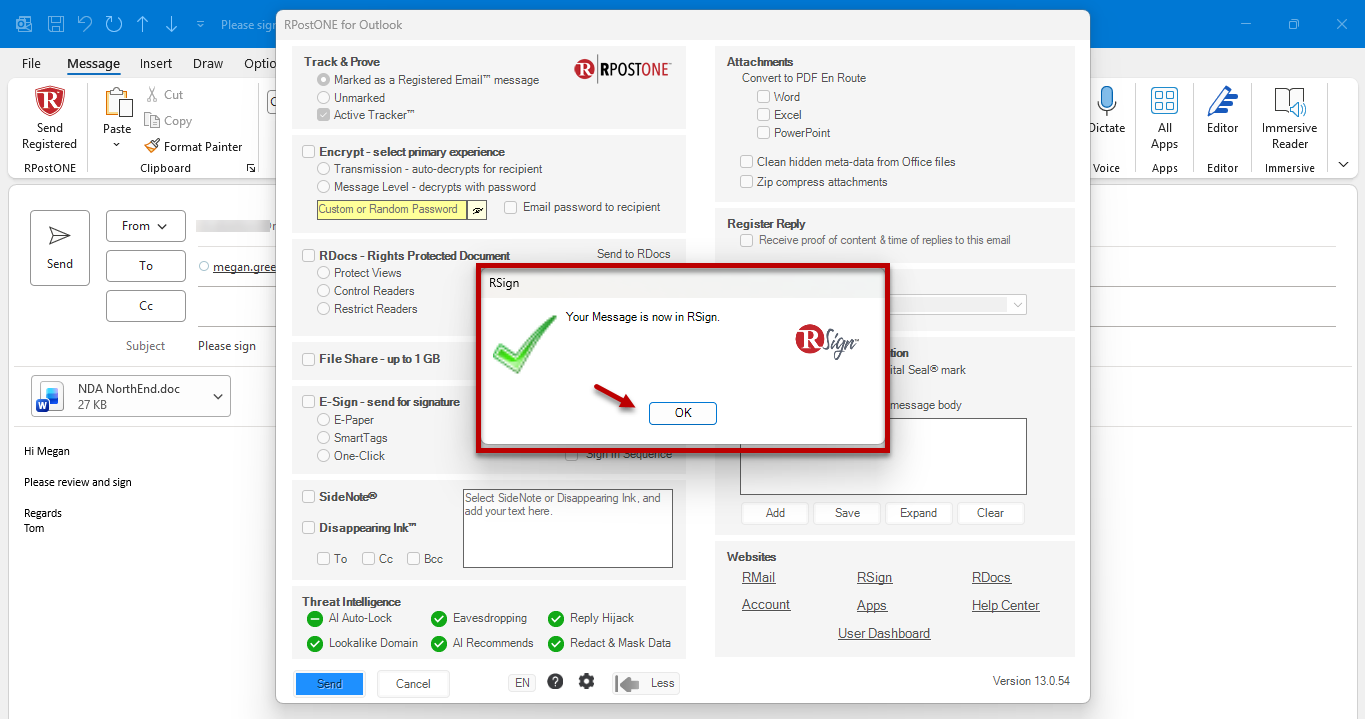This screenshot has width=1365, height=719.
Task: Expand the NDA NorthEnd.doc attachment dropdown
Action: pyautogui.click(x=218, y=397)
